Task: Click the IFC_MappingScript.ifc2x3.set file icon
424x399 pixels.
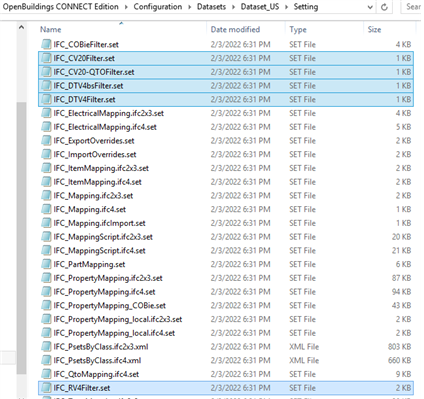Action: click(x=46, y=237)
